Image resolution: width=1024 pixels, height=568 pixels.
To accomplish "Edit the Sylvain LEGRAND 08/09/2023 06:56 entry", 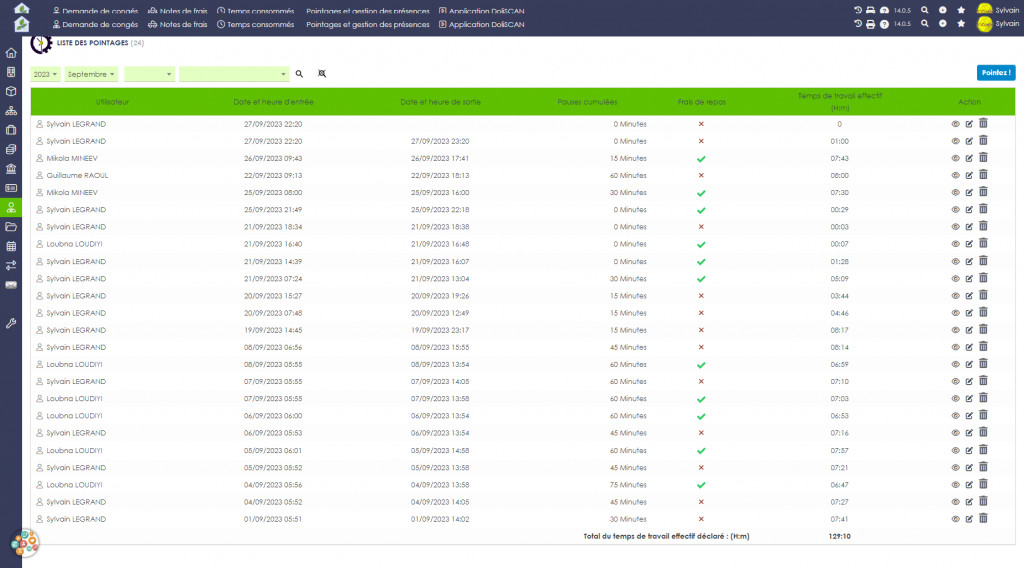I will (969, 347).
